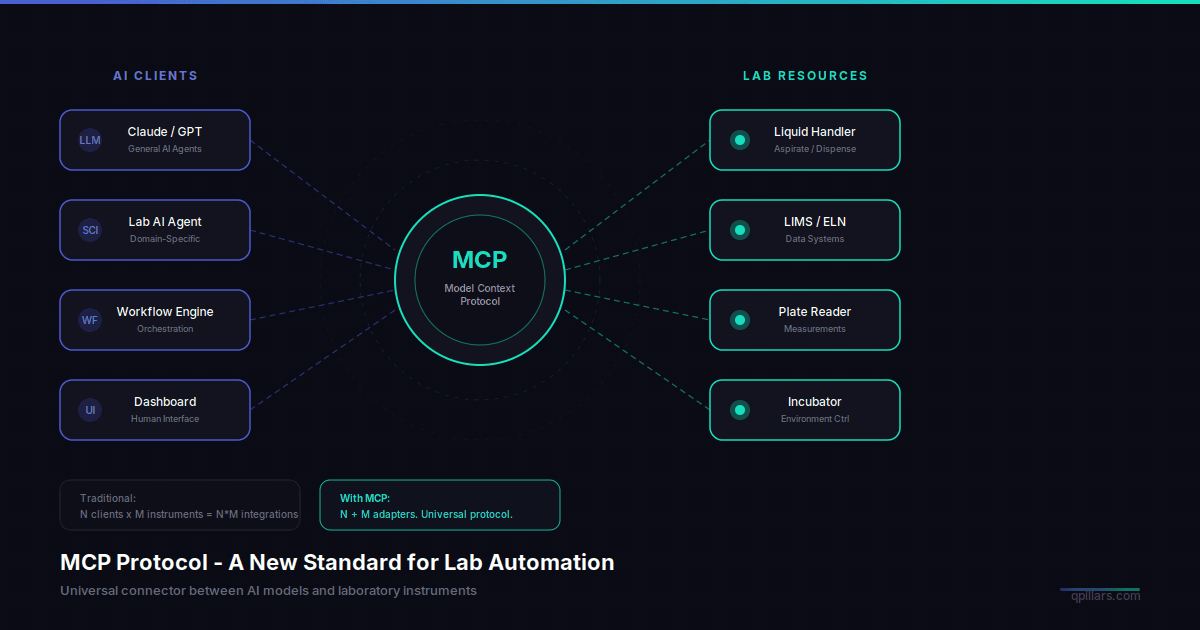
Task: Click the status dot on Liquid Handler
Action: point(740,140)
